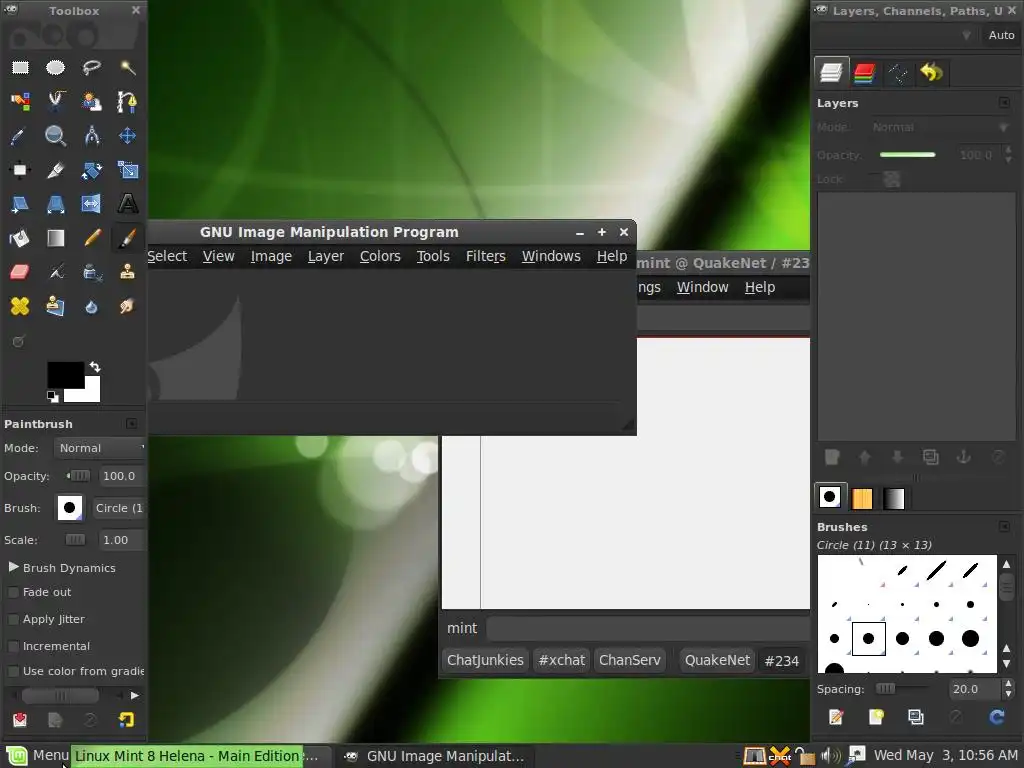
Task: Select the Zoom magnifier tool
Action: (56, 136)
